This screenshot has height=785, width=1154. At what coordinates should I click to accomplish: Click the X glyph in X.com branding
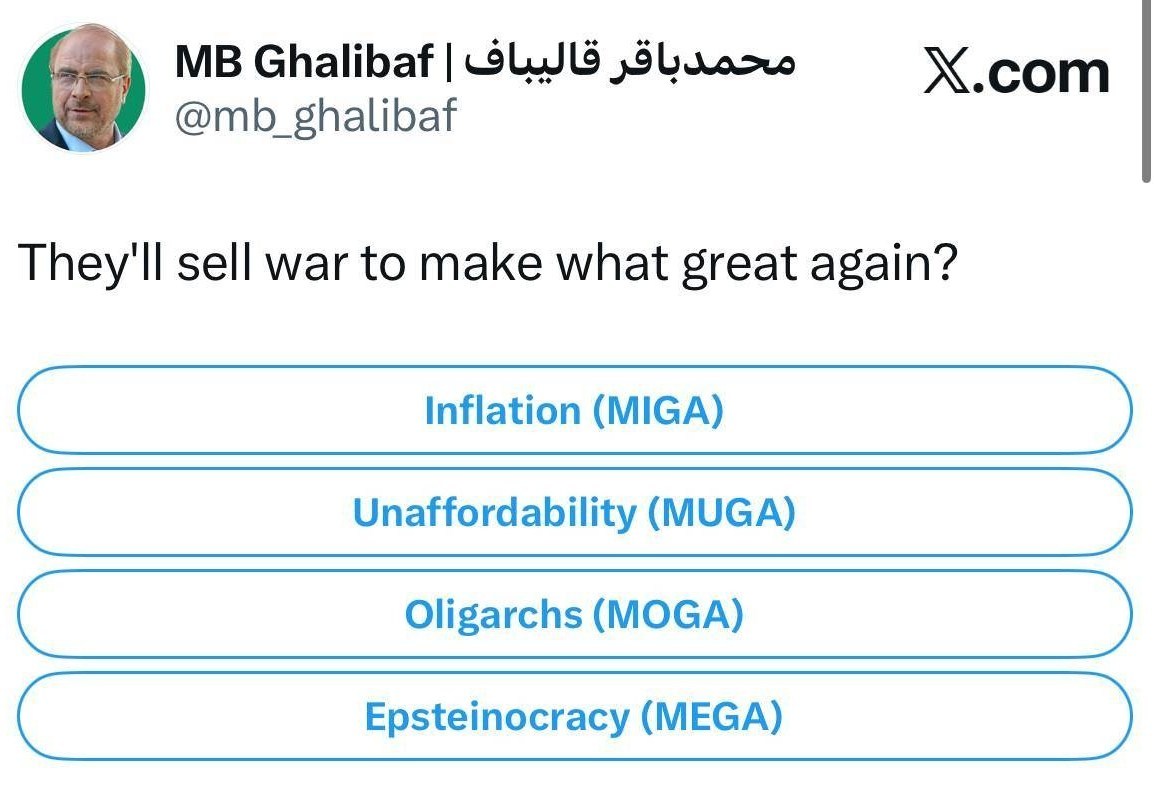click(x=944, y=70)
